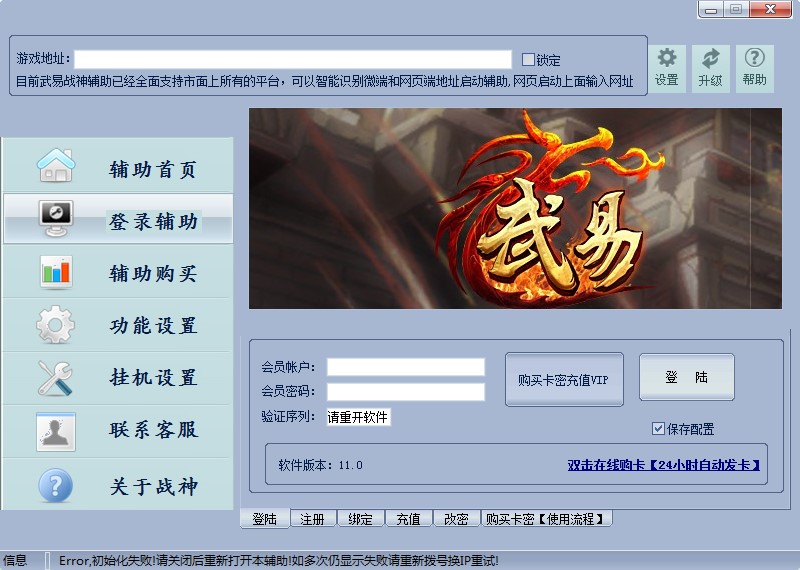800x570 pixels.
Task: Select 登录辅助 in the sidebar
Action: pos(118,218)
